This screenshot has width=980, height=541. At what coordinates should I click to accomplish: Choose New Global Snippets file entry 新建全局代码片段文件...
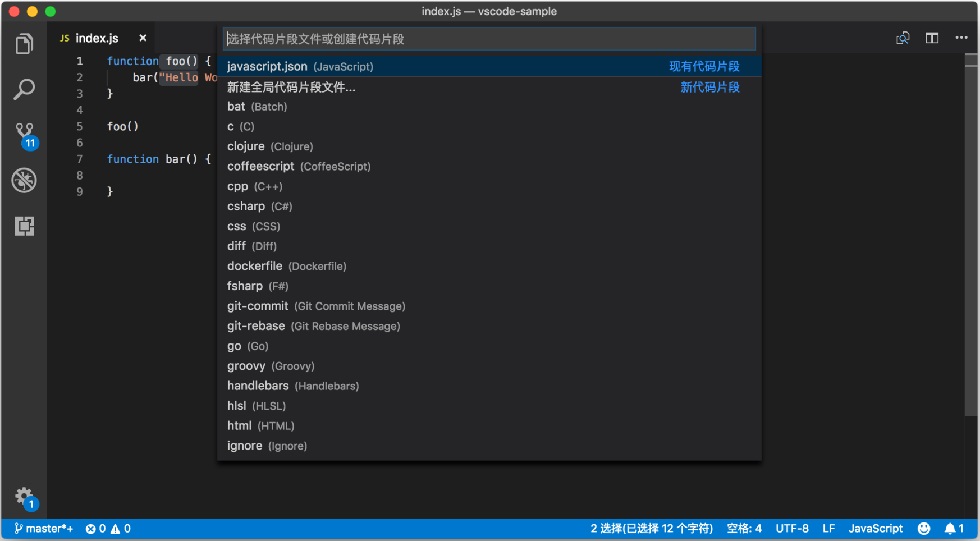click(489, 87)
